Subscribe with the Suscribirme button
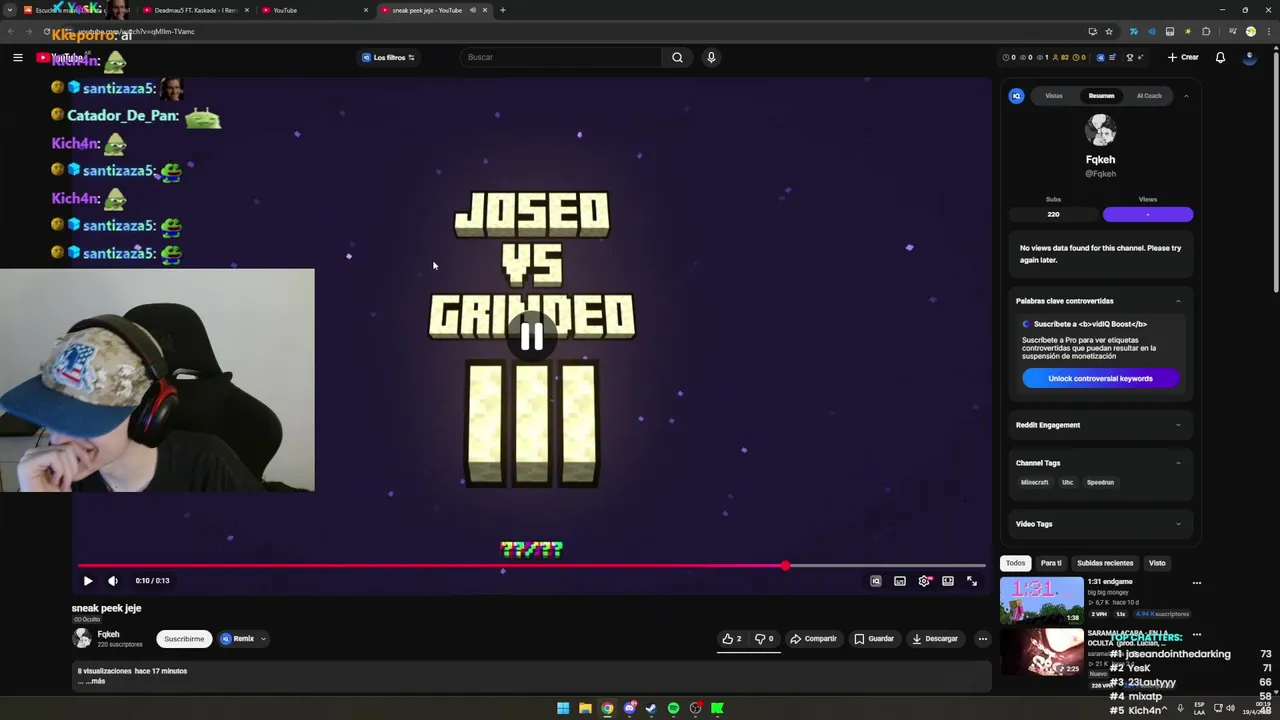 184,638
